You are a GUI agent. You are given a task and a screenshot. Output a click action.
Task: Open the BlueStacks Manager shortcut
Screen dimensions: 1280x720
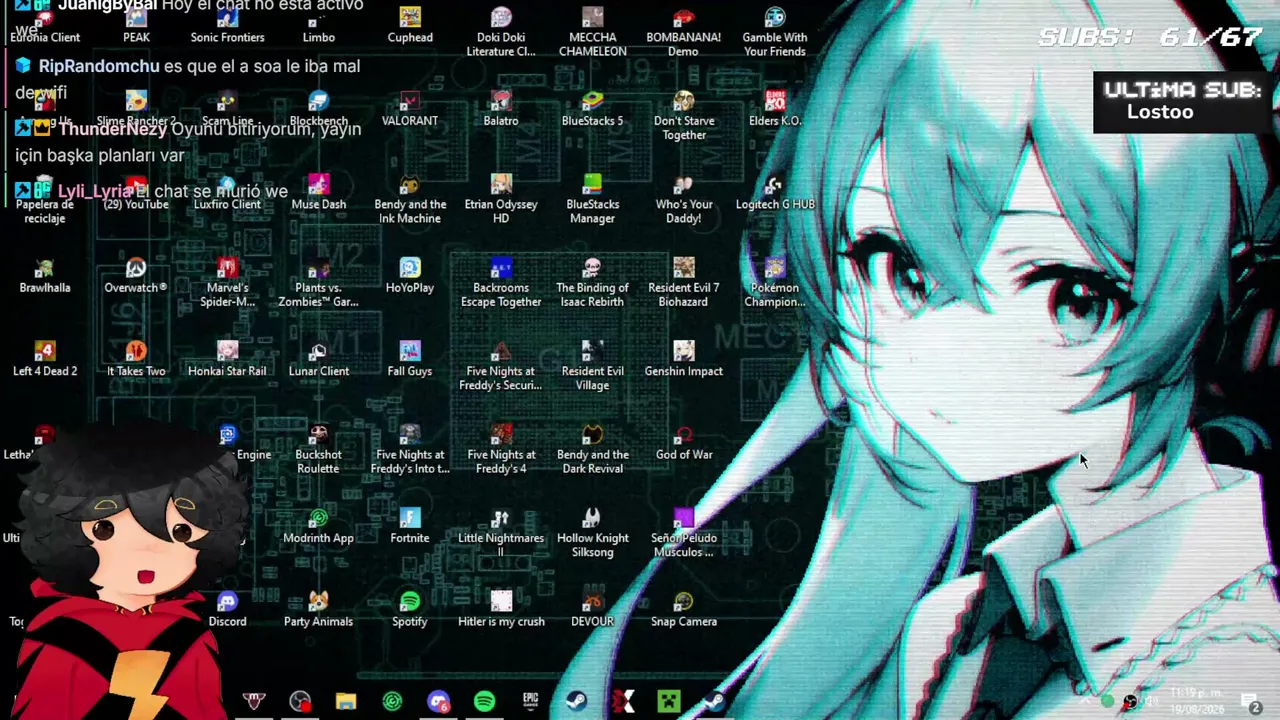(x=593, y=199)
